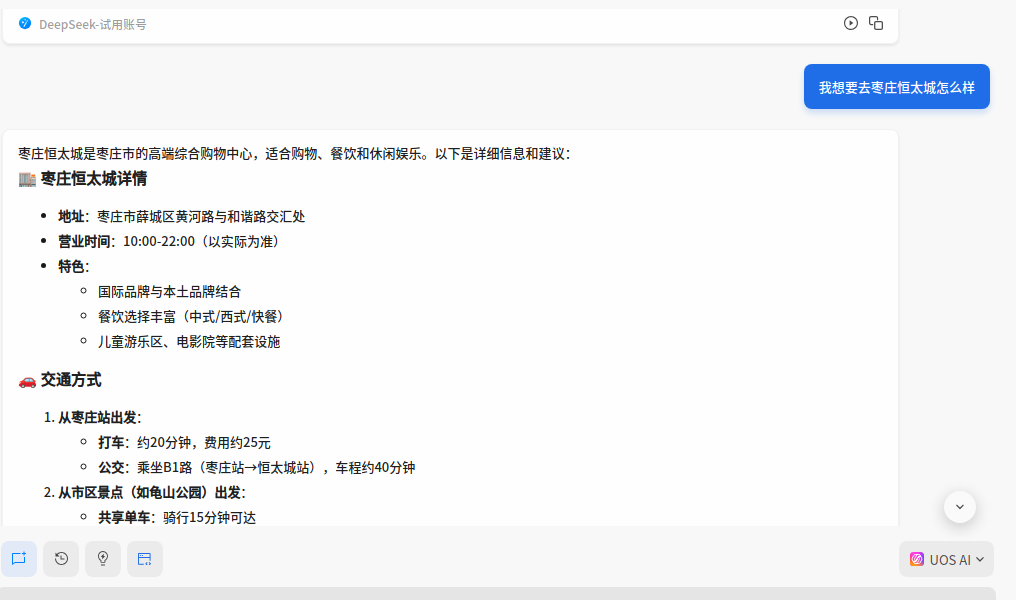This screenshot has width=1016, height=600.
Task: Click the text 儿童游乐区、电影院等配套设施
Action: (189, 341)
